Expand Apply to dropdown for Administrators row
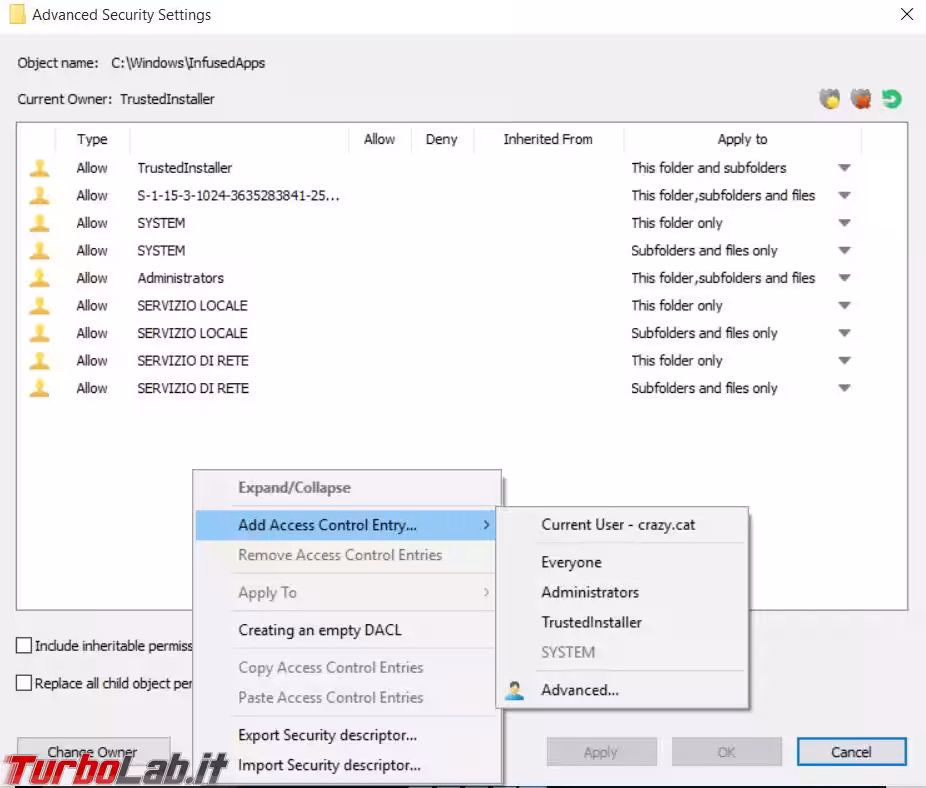Image resolution: width=926 pixels, height=788 pixels. 844,278
